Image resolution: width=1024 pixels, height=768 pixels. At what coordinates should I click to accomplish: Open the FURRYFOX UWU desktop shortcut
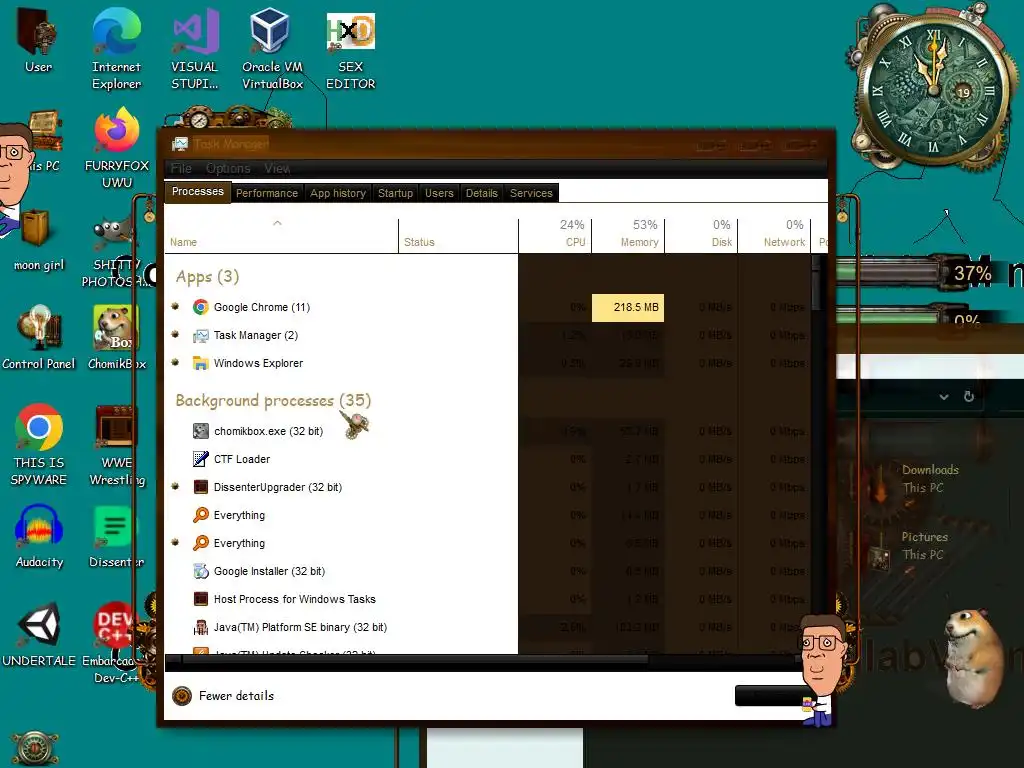pos(117,149)
